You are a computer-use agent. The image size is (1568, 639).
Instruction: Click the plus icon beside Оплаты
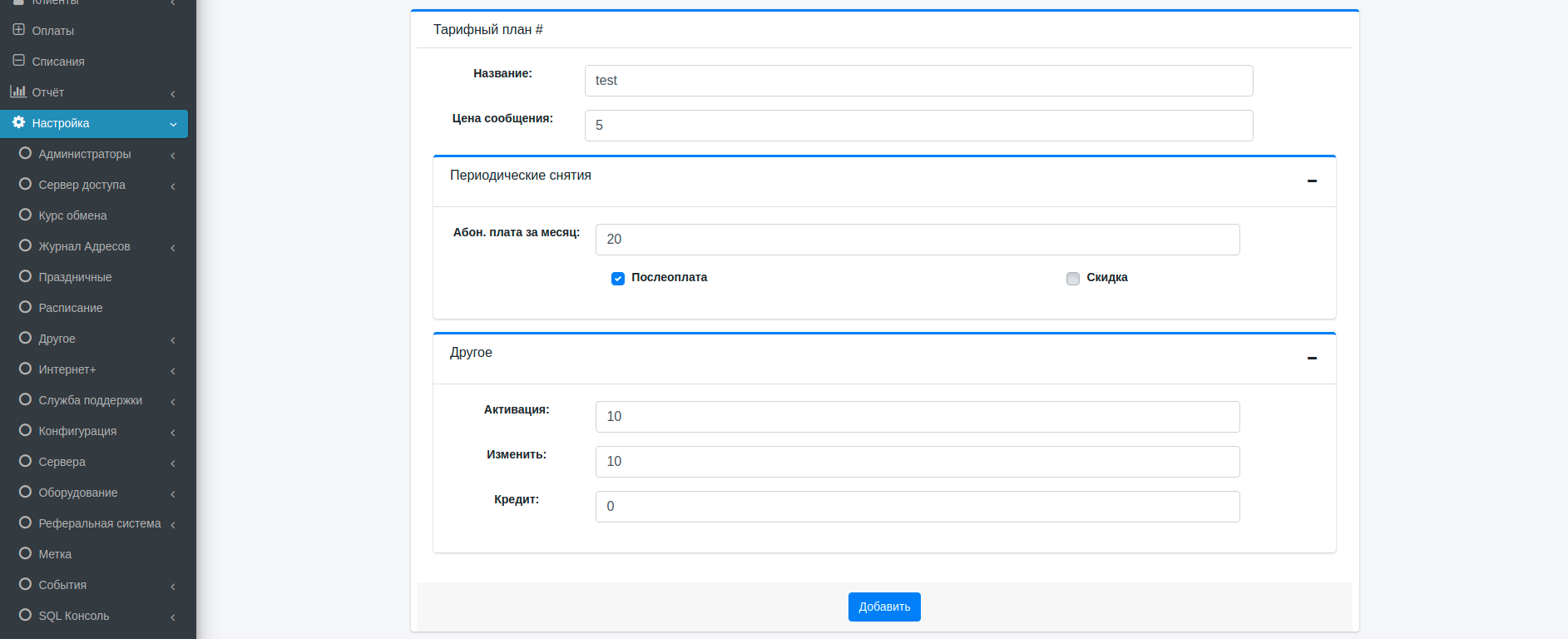(x=18, y=30)
